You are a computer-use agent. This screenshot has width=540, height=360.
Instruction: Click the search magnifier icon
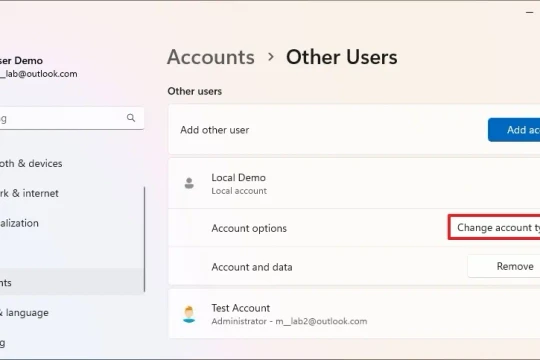pyautogui.click(x=131, y=118)
